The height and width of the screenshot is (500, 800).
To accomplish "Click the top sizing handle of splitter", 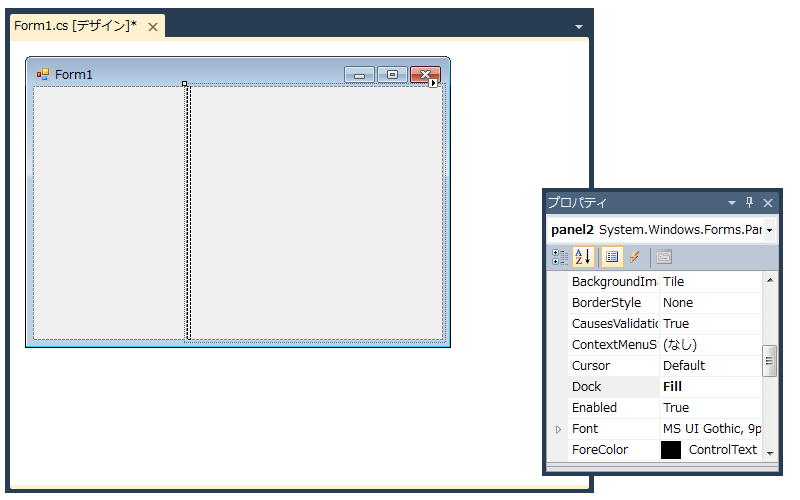I will click(x=185, y=83).
